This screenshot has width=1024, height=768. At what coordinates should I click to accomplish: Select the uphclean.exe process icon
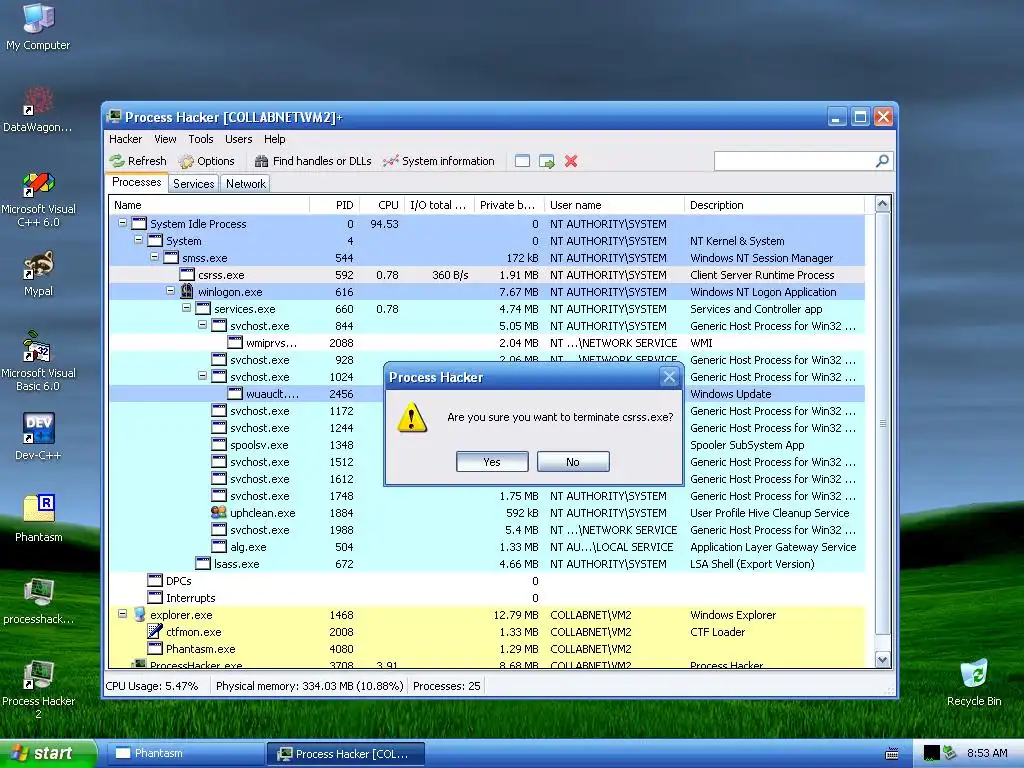(219, 513)
